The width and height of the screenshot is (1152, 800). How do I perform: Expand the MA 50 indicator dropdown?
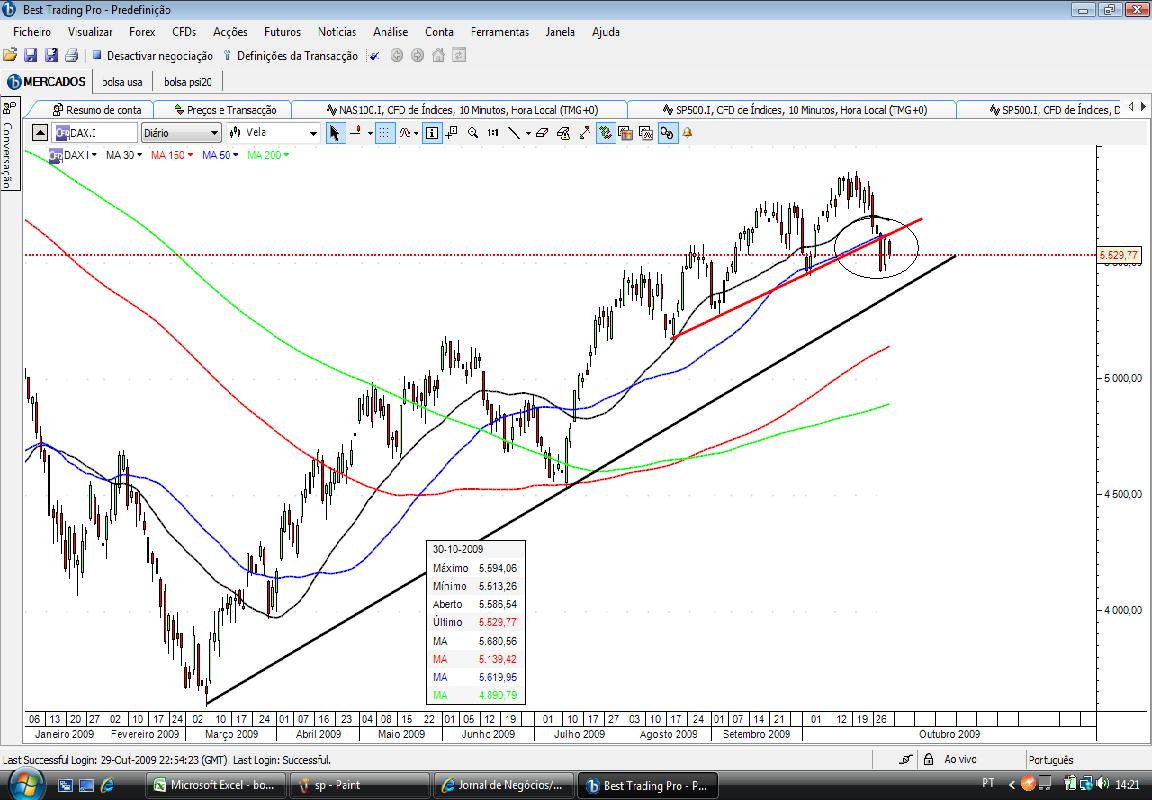(235, 155)
